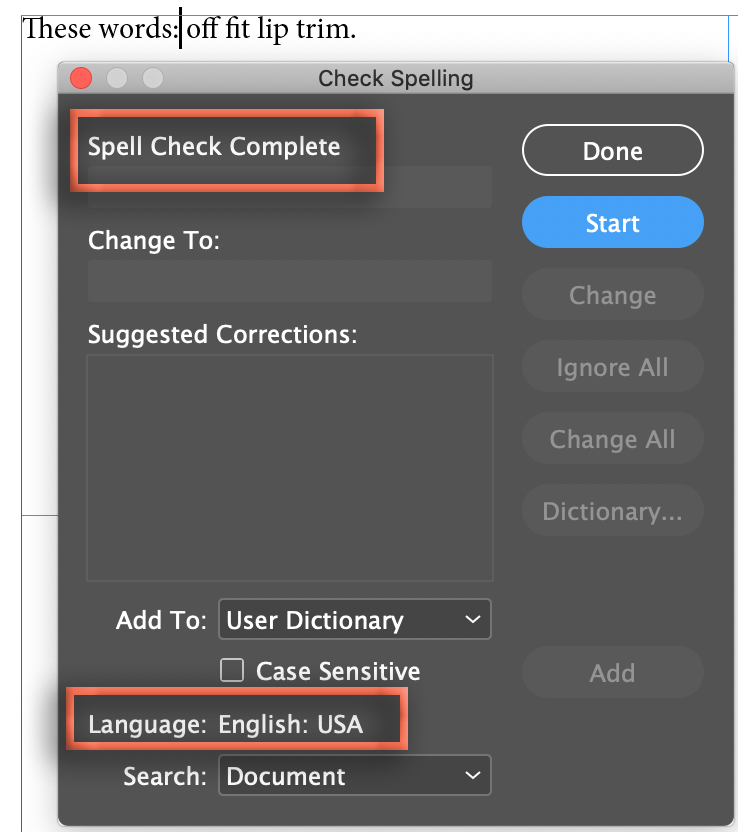Open the Add To dropdown
The width and height of the screenshot is (738, 832).
(355, 619)
